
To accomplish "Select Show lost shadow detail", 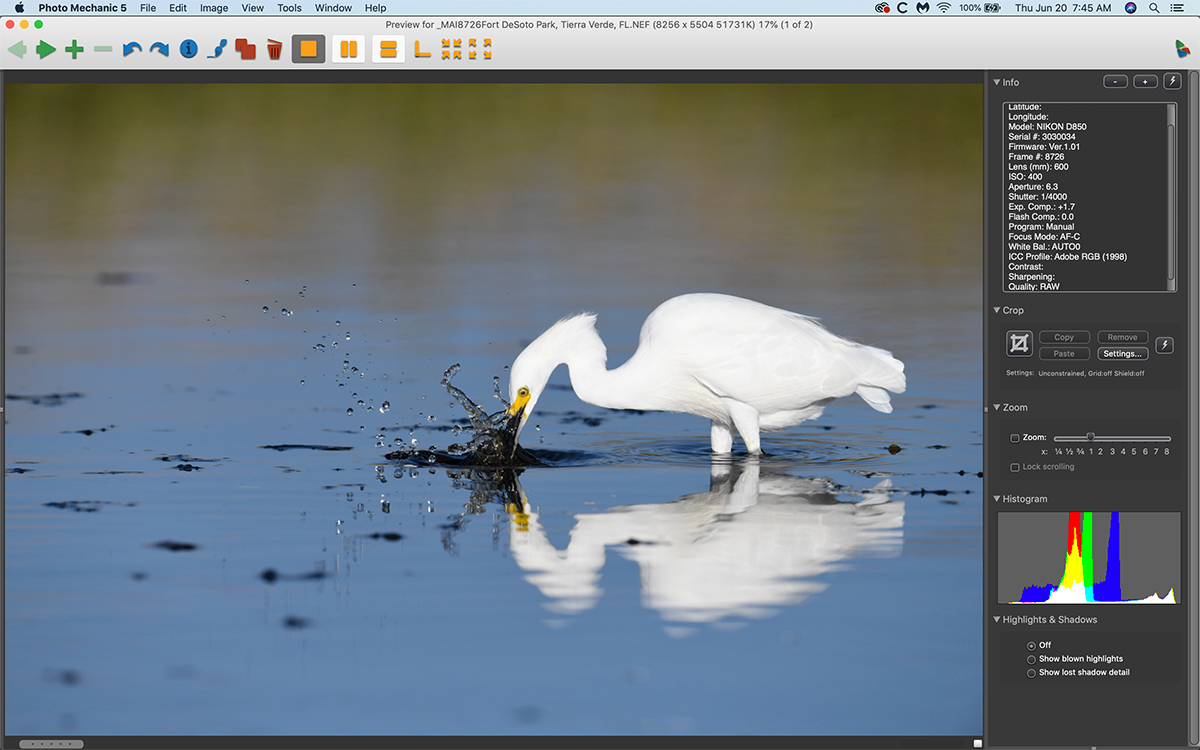I will [1031, 673].
